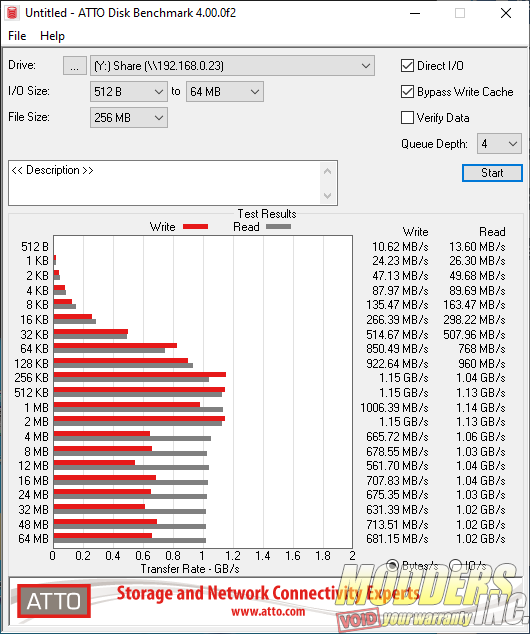
Task: Open the Queue Depth dropdown
Action: 499,144
